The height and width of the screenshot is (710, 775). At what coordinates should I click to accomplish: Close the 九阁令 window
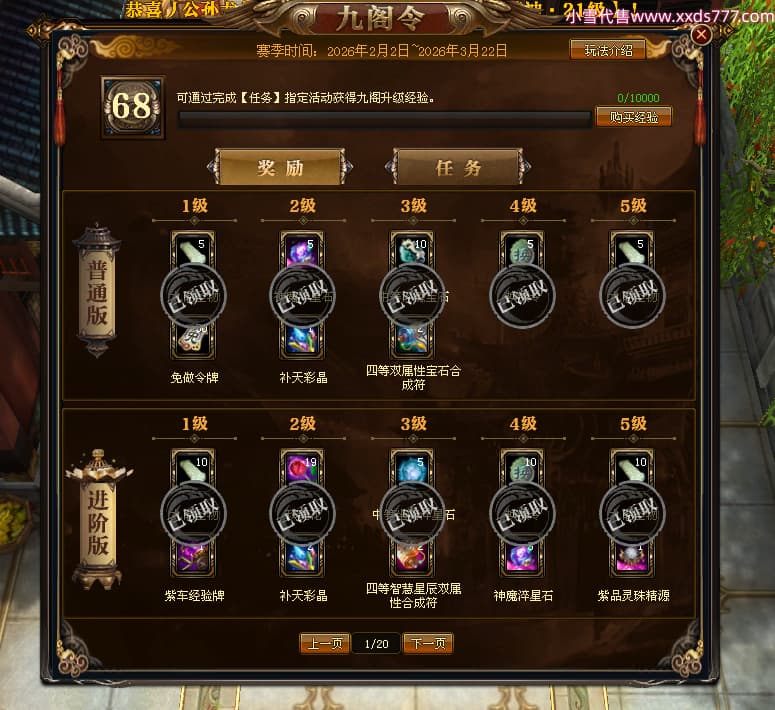[701, 34]
